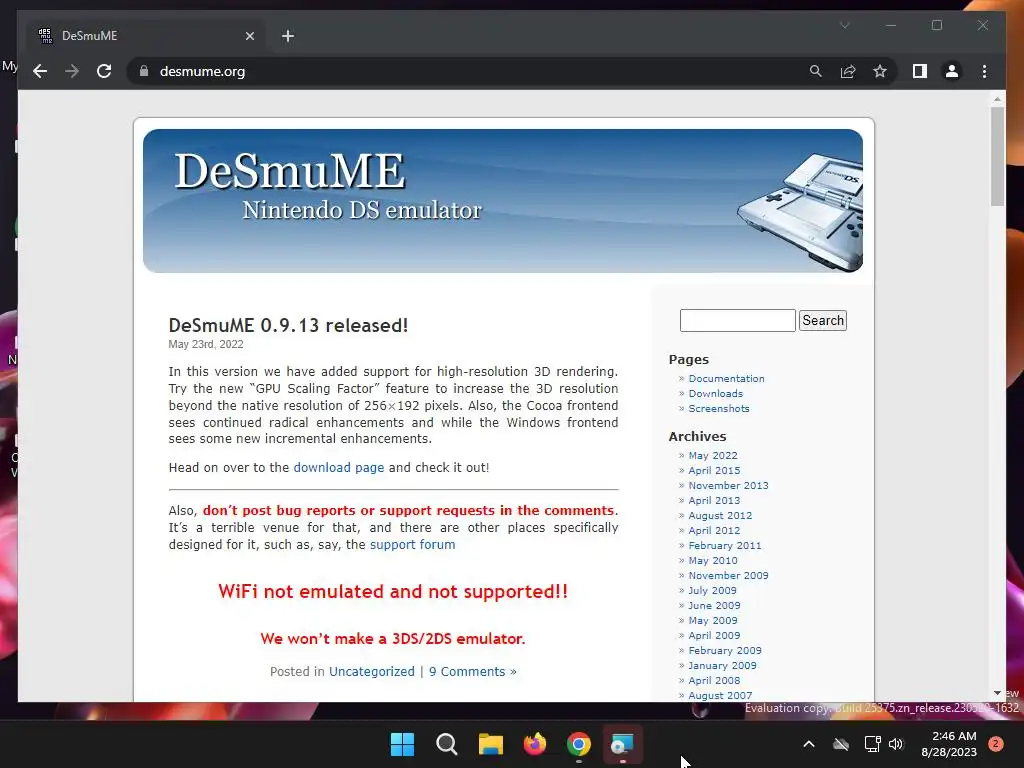Open the August 2012 archive

pos(720,515)
